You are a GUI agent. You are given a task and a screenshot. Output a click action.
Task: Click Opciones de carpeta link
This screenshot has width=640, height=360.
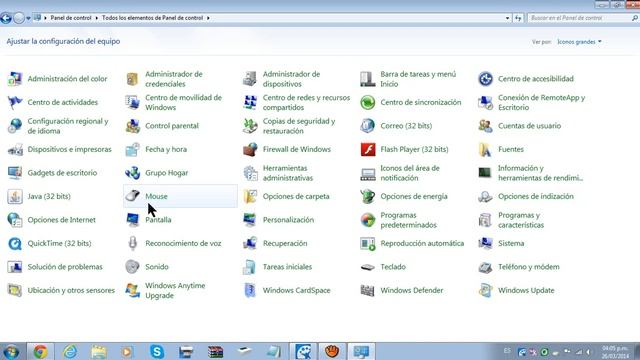coord(296,196)
